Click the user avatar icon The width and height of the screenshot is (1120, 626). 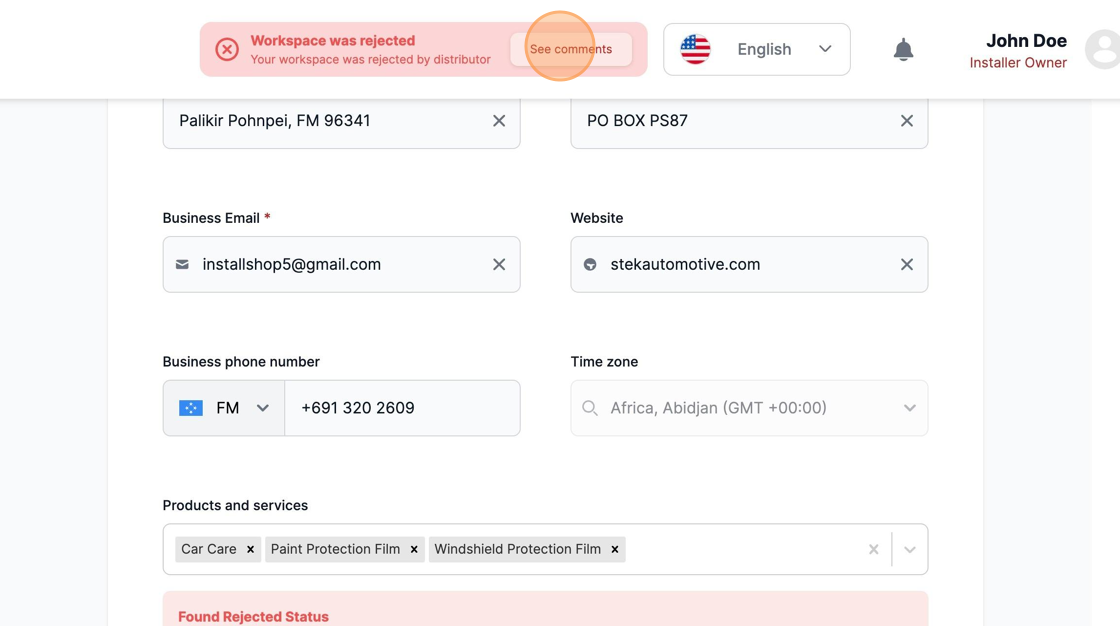(1103, 50)
